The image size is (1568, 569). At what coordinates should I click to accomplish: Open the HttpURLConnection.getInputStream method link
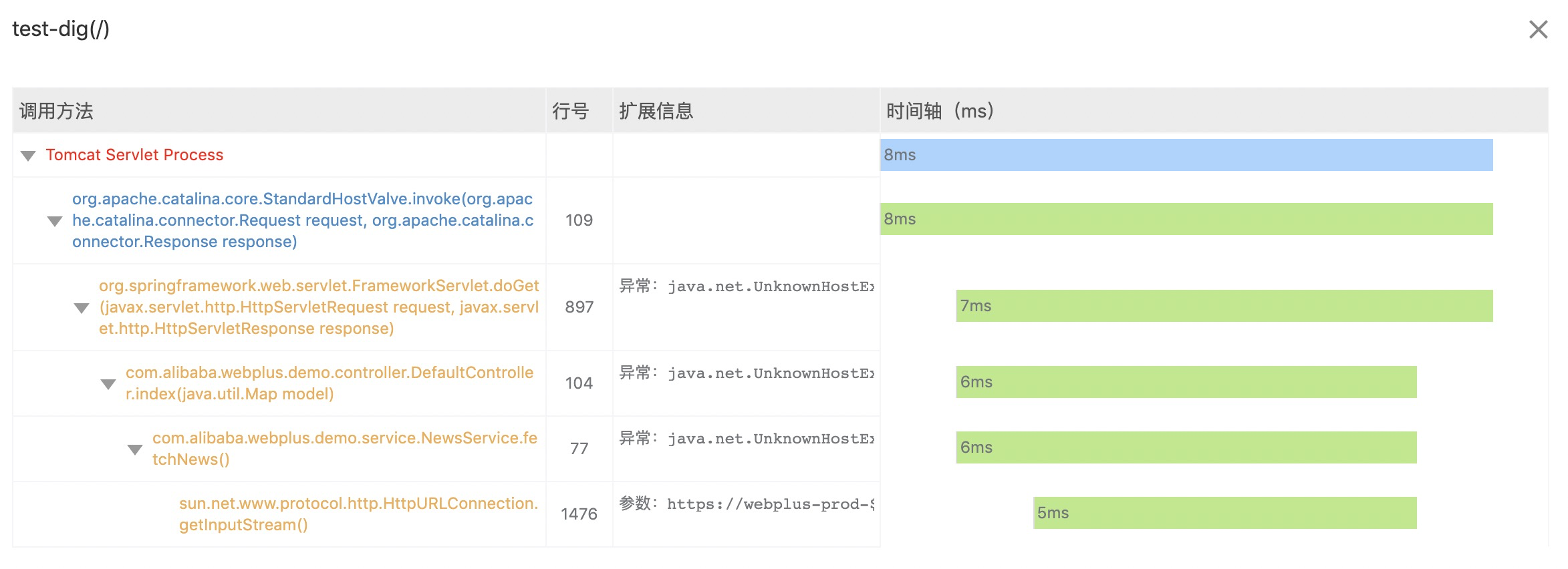coord(358,514)
